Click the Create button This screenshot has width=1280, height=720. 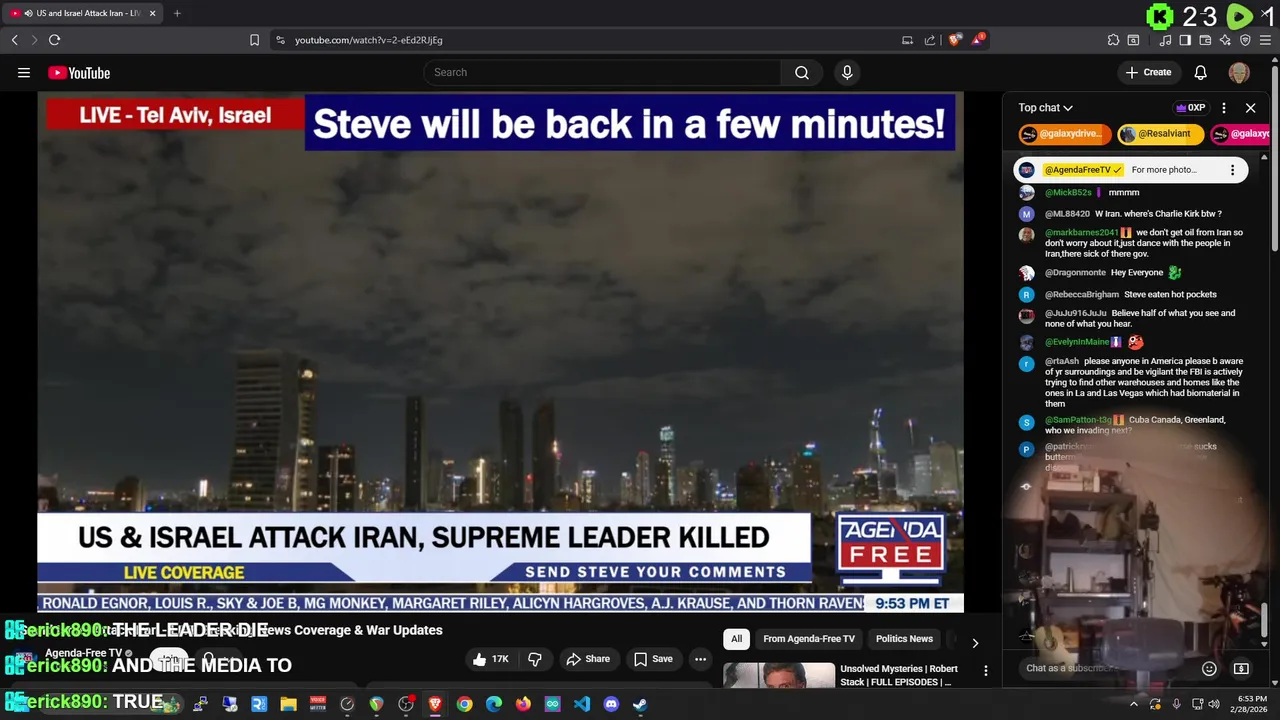(x=1148, y=72)
